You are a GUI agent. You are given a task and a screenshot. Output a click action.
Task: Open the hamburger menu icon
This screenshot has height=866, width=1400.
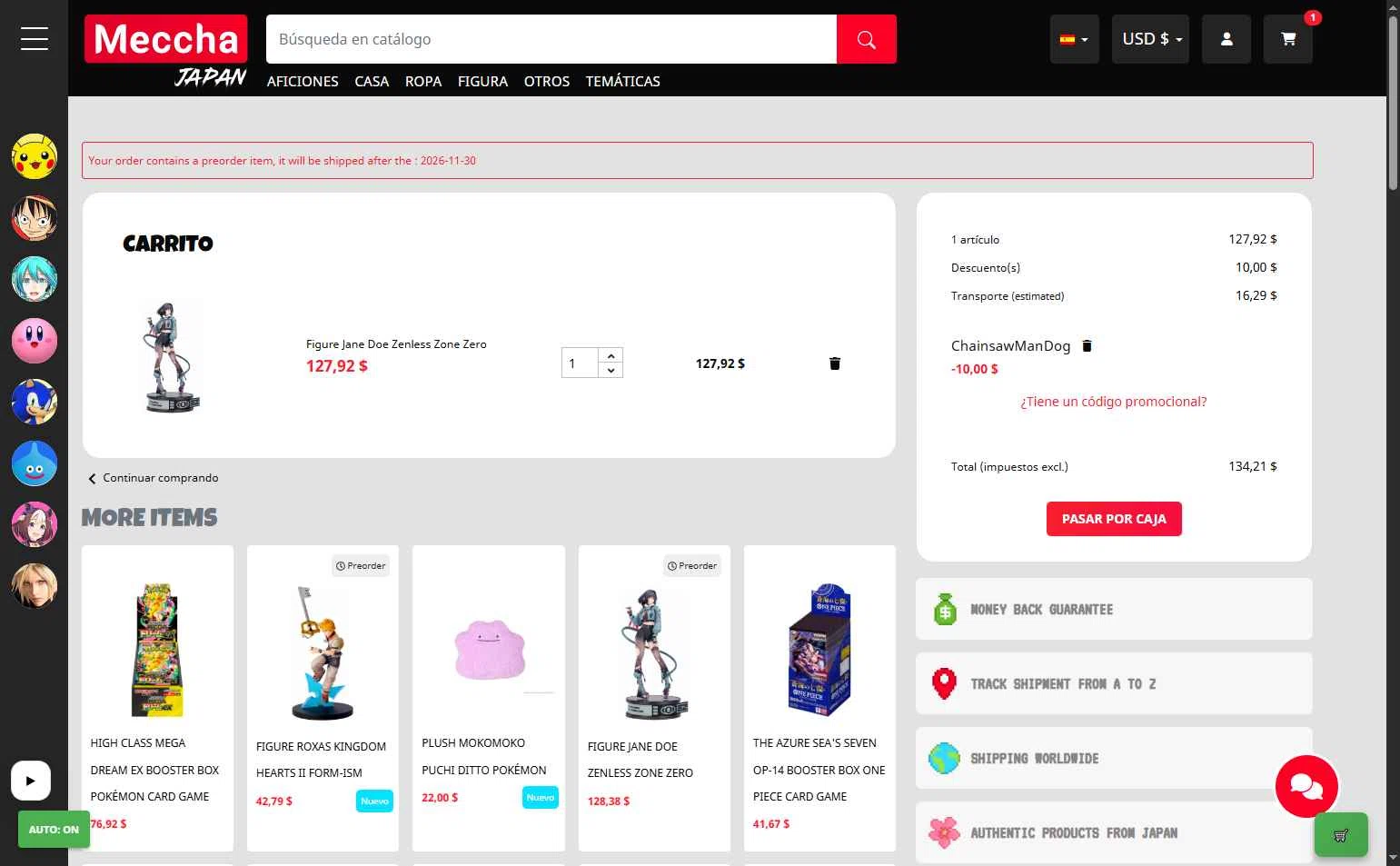[x=34, y=38]
